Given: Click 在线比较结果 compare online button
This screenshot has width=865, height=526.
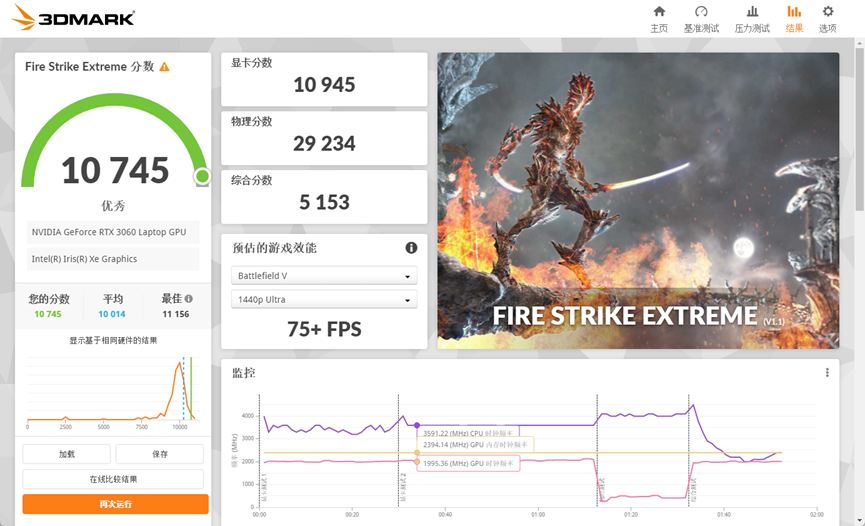Looking at the screenshot, I should pyautogui.click(x=113, y=479).
